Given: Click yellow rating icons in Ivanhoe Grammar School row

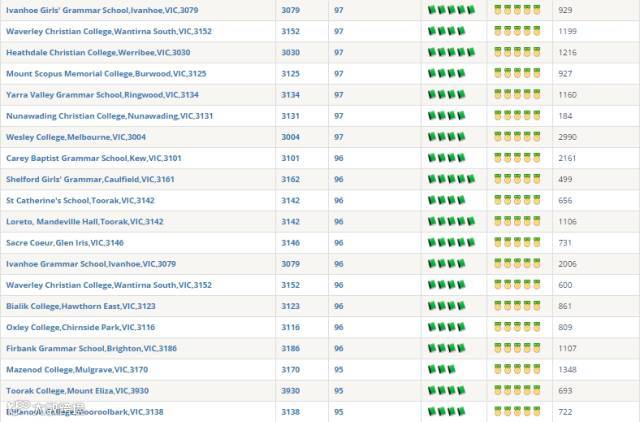Looking at the screenshot, I should pyautogui.click(x=517, y=264).
